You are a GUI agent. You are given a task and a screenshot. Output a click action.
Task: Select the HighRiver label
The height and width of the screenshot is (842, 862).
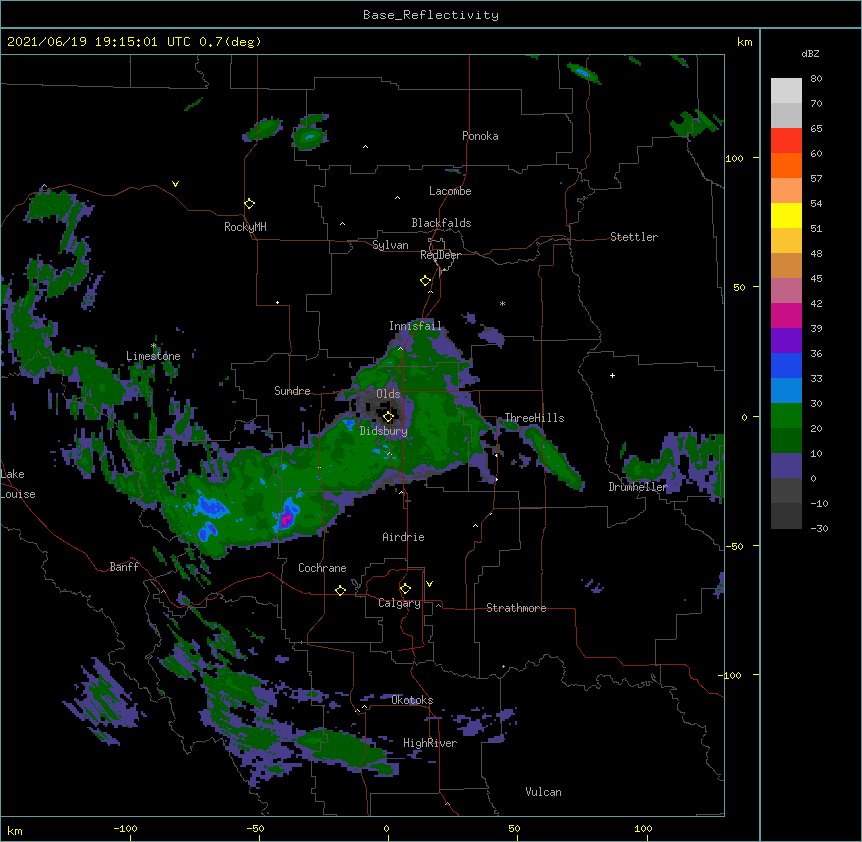430,743
